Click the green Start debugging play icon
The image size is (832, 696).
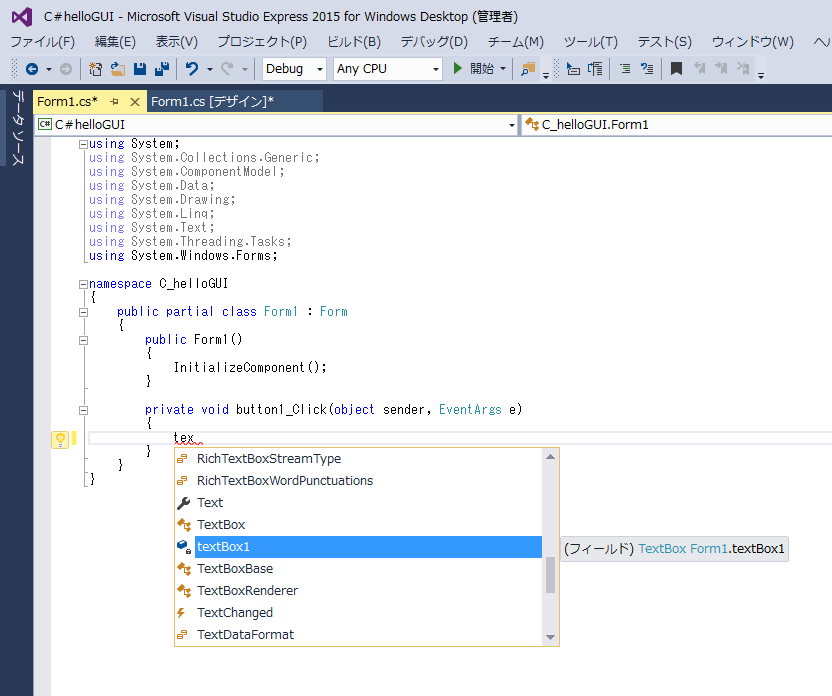(457, 68)
